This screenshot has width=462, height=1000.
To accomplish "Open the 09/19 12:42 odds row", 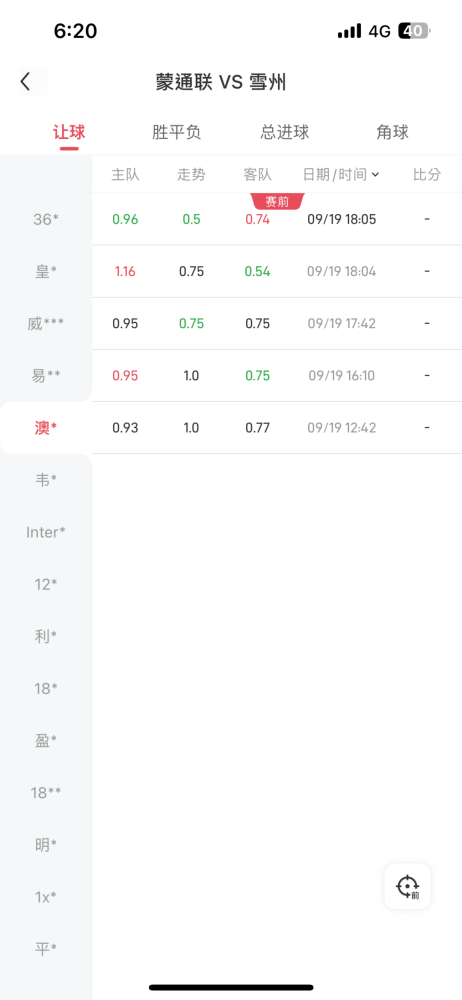I will click(x=277, y=428).
